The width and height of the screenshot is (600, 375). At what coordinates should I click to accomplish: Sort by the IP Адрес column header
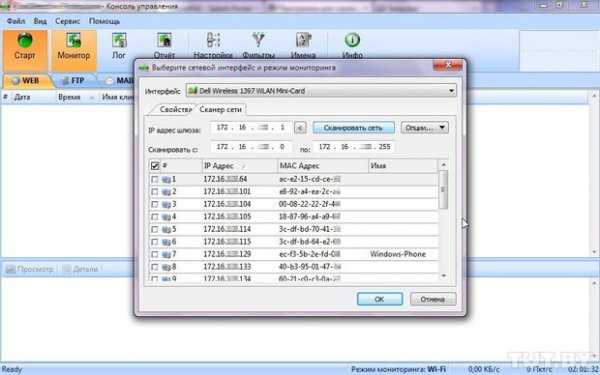[239, 166]
